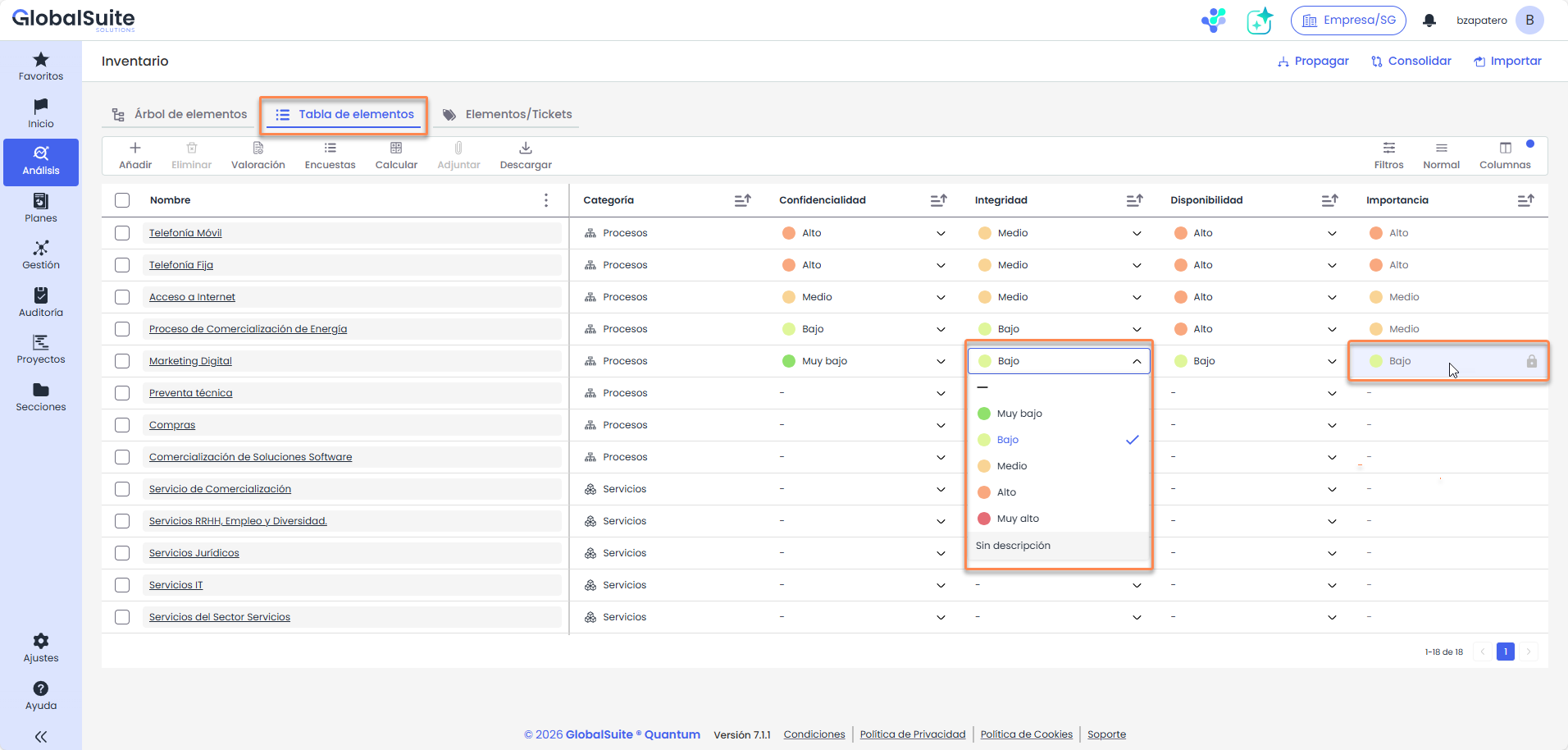Viewport: 1568px width, 750px height.
Task: Switch to Árbol de elementos tab
Action: (180, 114)
